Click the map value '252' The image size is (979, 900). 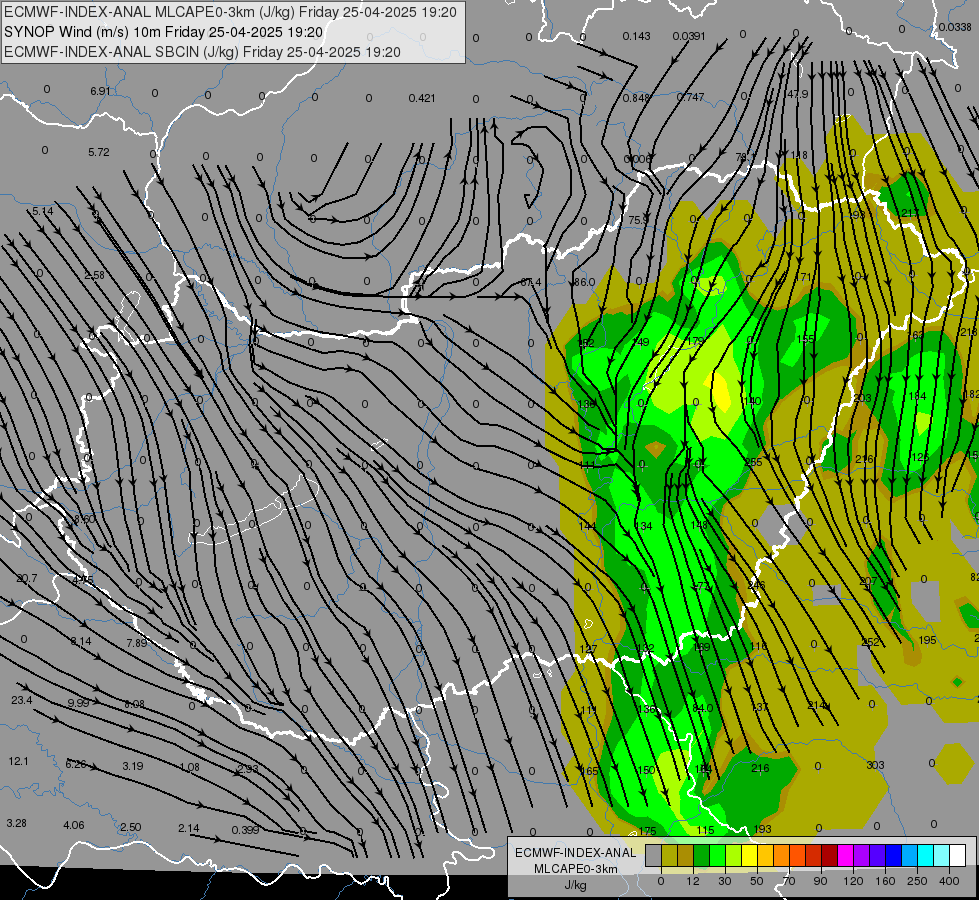pyautogui.click(x=870, y=641)
